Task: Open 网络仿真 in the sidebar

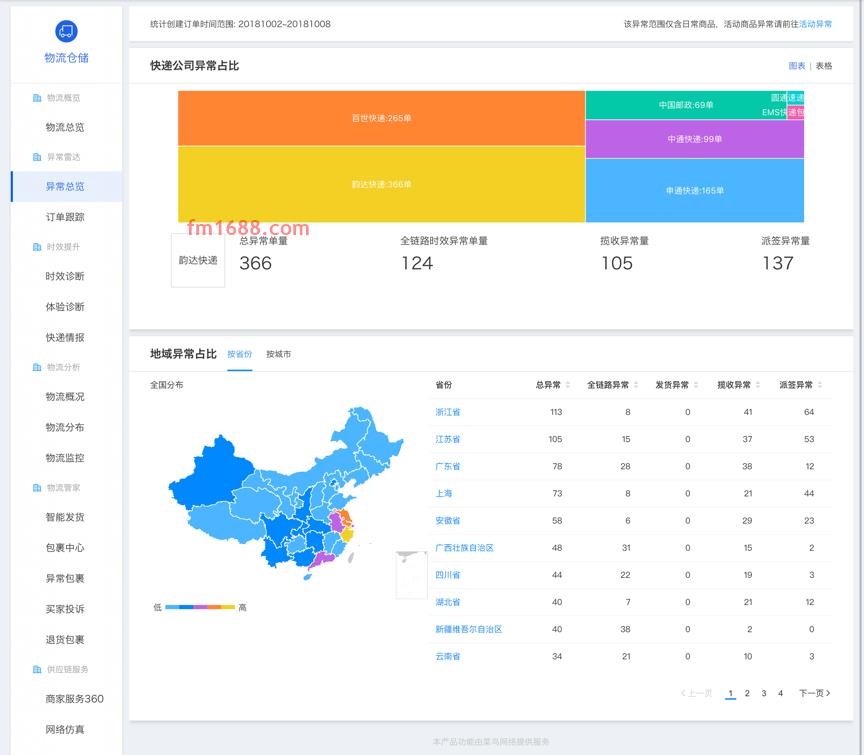Action: pos(65,730)
